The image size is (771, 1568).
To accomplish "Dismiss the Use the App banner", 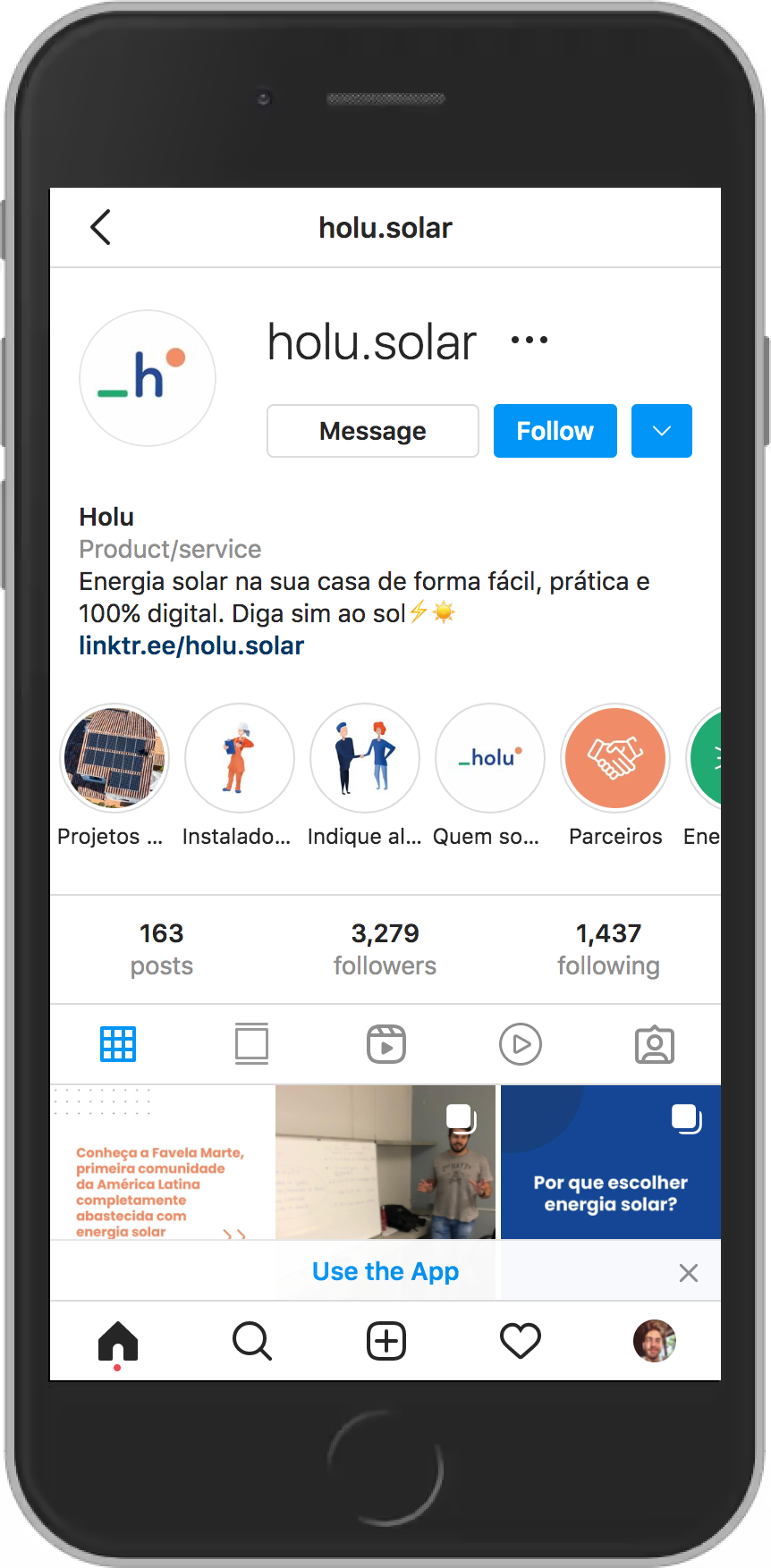I will [689, 1273].
